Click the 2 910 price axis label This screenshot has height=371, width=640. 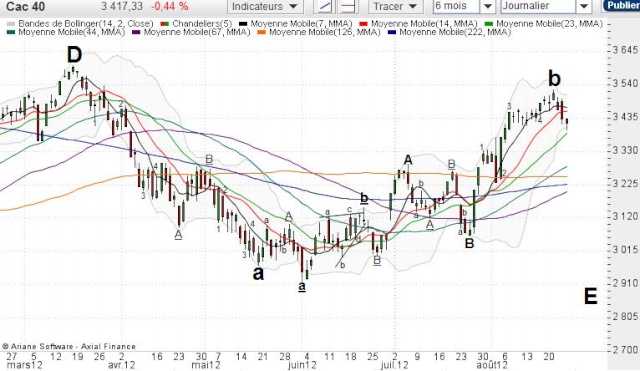625,283
